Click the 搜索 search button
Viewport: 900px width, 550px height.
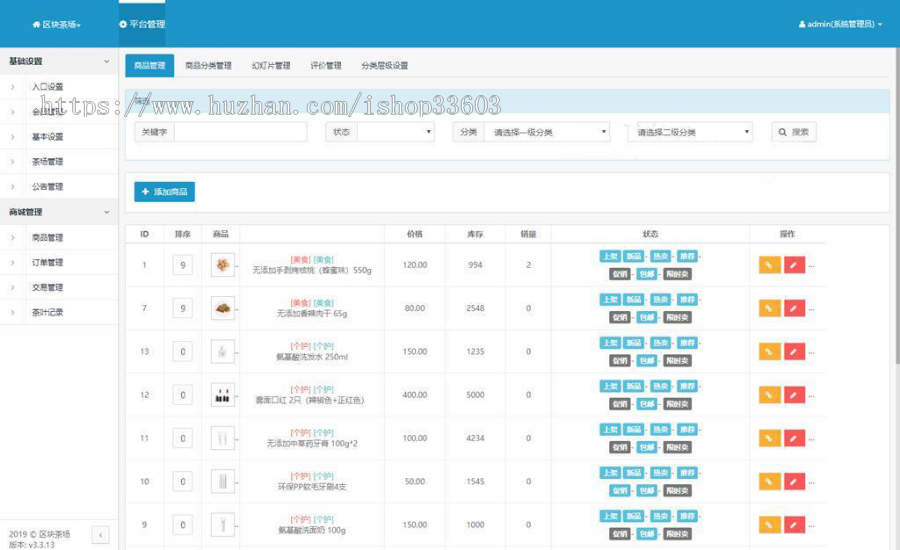click(794, 132)
